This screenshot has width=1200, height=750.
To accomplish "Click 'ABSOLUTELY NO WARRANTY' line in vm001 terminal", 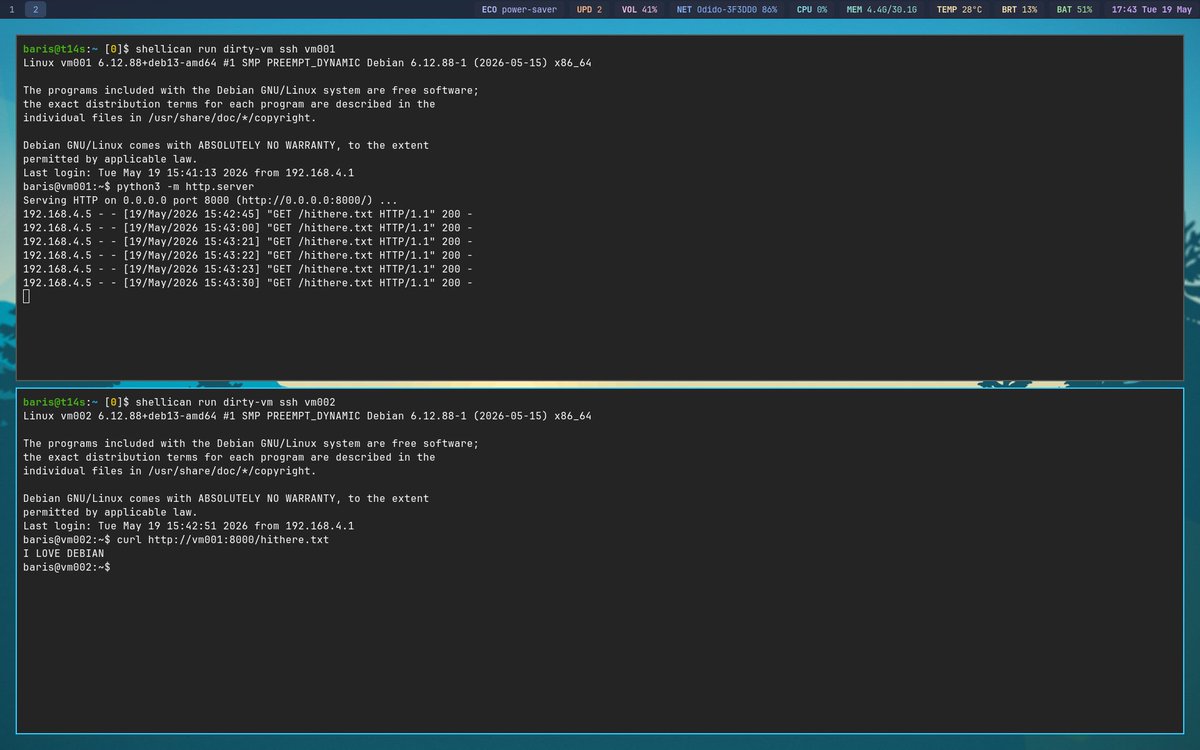I will point(226,145).
